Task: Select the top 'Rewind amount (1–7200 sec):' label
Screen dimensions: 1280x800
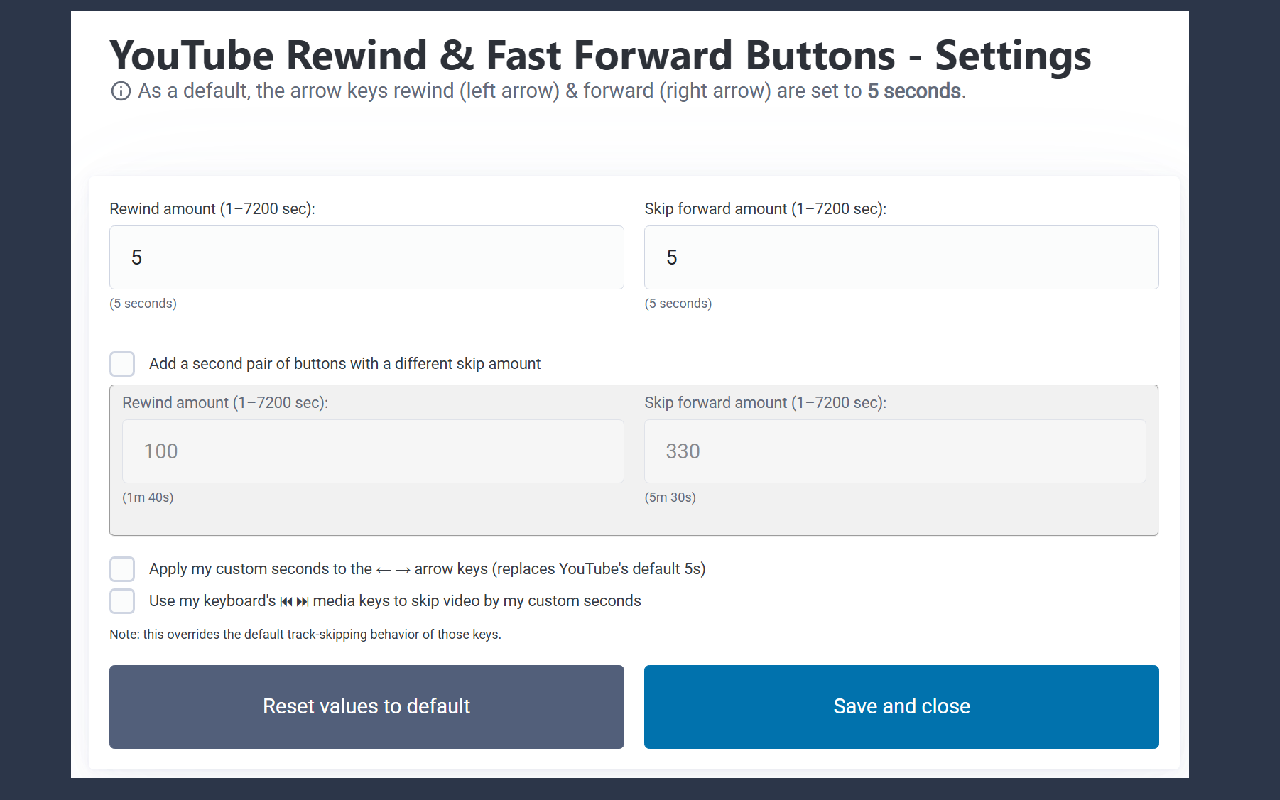Action: point(212,209)
